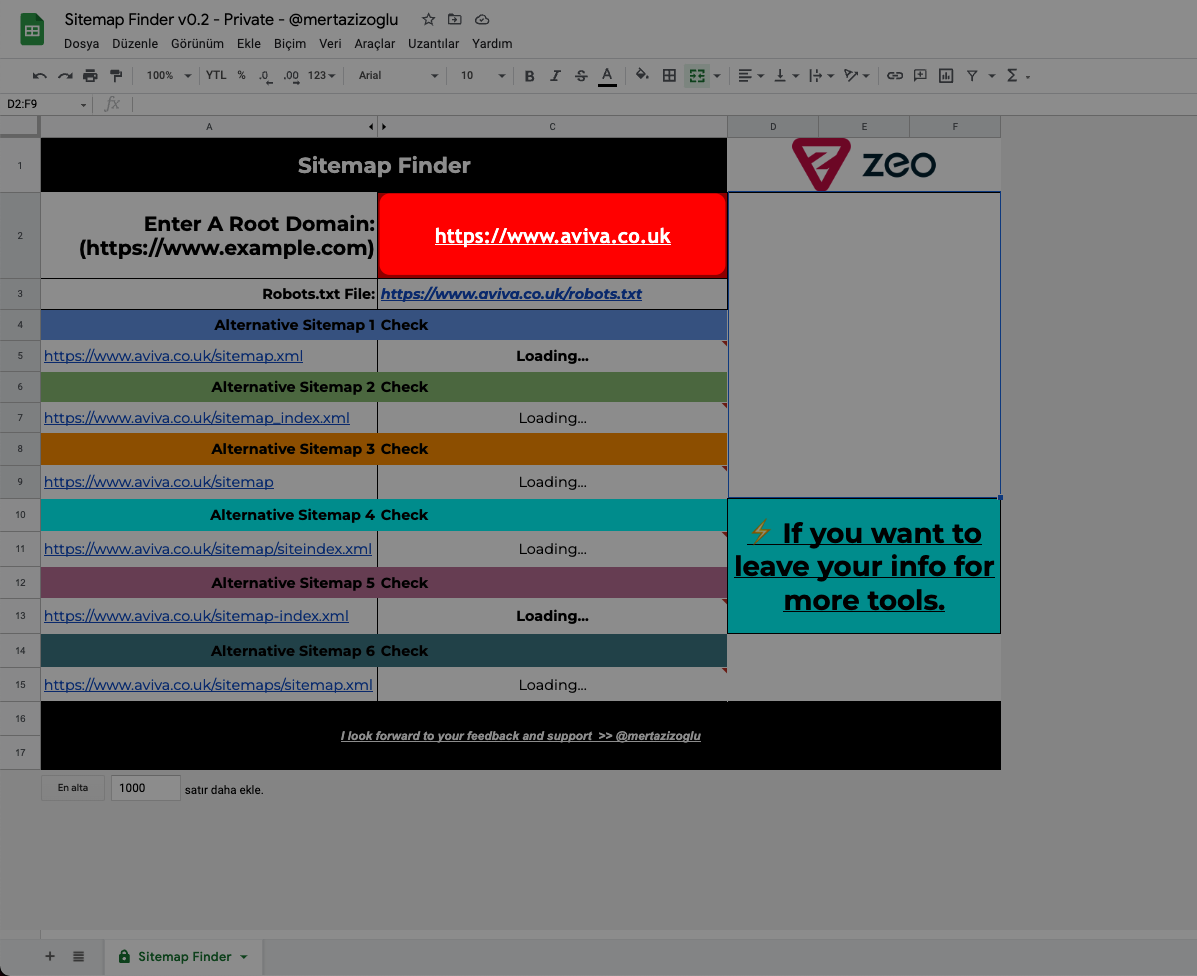Increase decimal places
Viewport: 1197px width, 976px height.
[291, 76]
